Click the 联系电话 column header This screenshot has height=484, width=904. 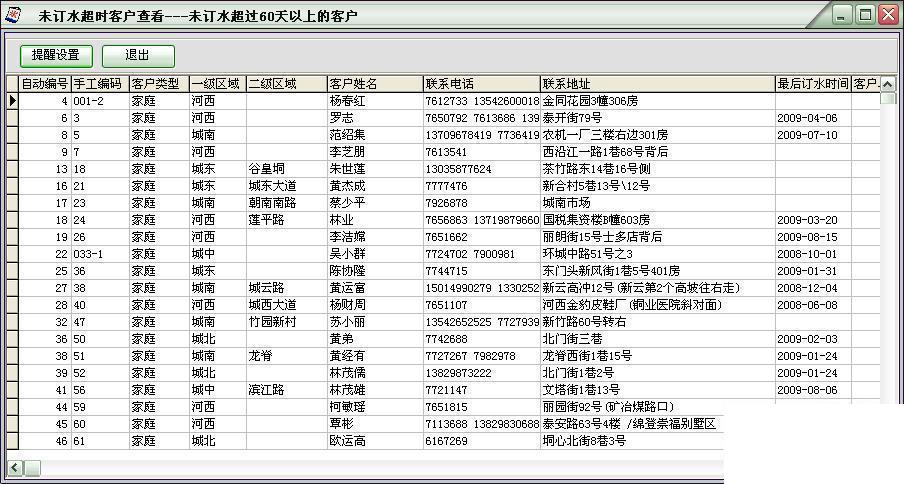pos(481,84)
